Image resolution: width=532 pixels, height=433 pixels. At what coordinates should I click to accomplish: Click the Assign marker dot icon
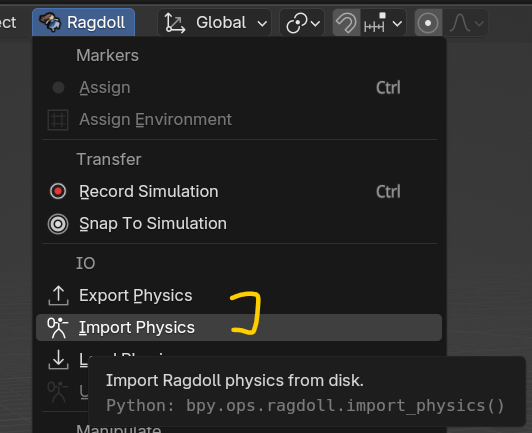(58, 88)
